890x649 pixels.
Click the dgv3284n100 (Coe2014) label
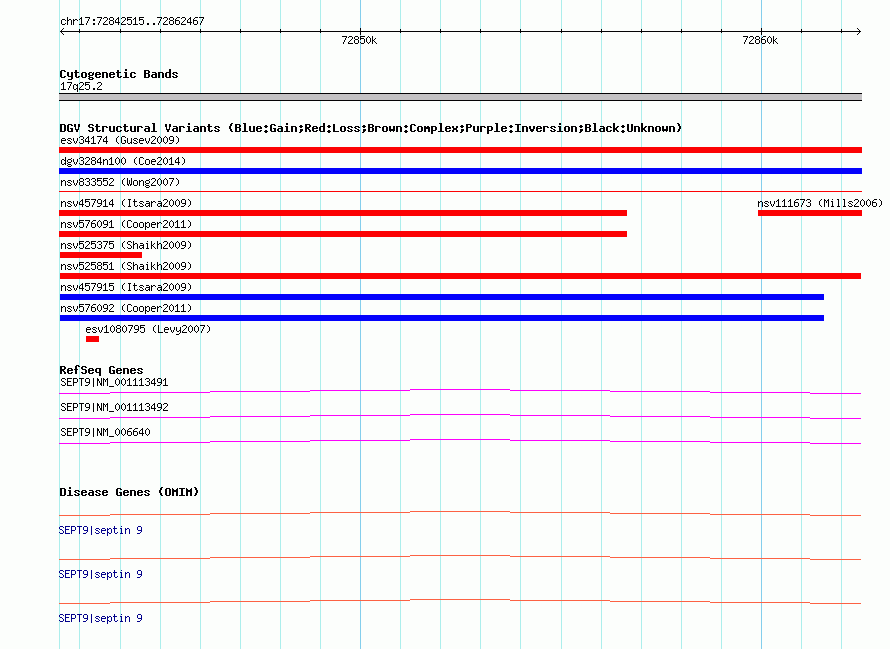pos(123,161)
